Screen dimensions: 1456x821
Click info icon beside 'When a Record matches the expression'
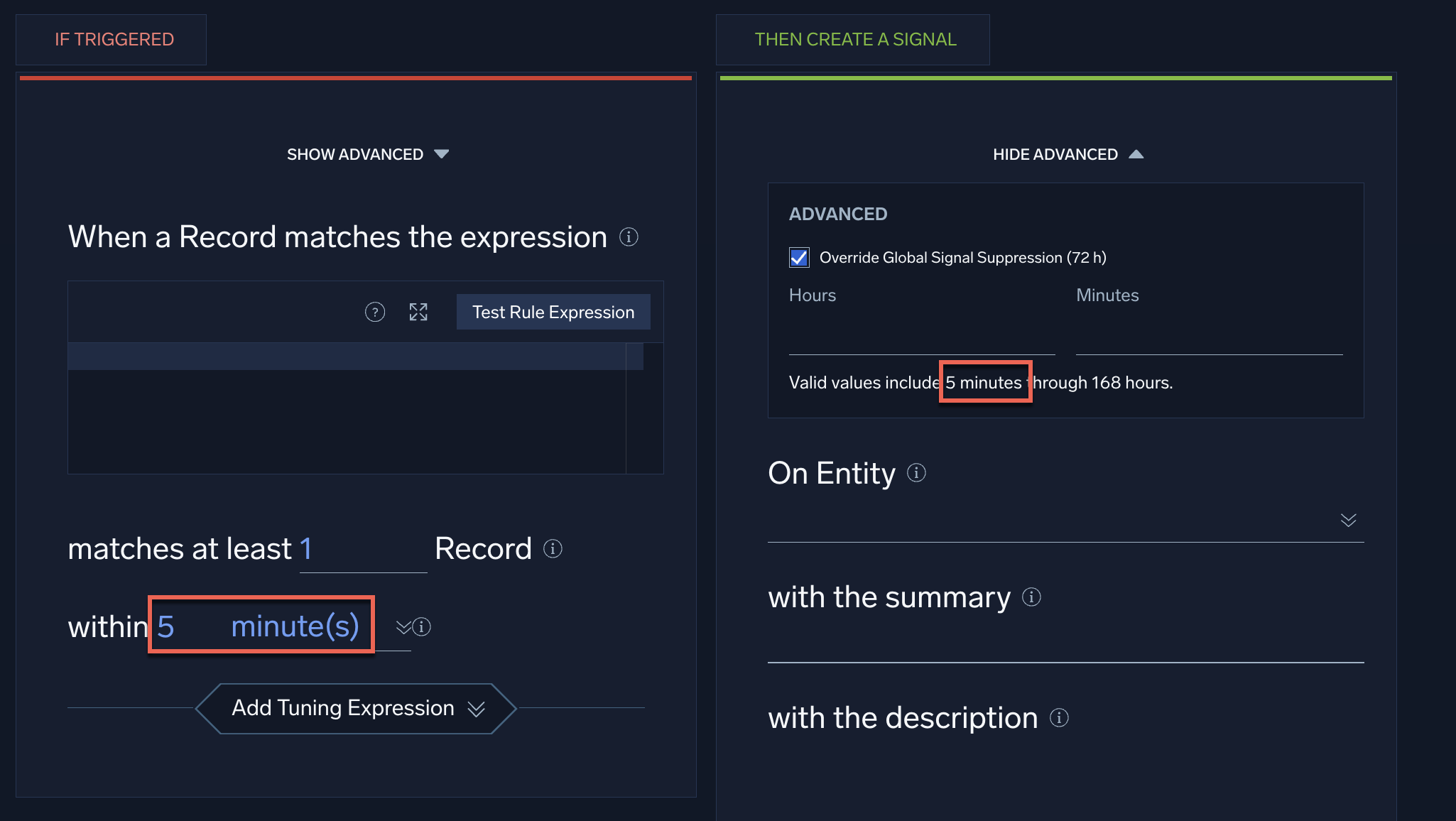pos(629,236)
